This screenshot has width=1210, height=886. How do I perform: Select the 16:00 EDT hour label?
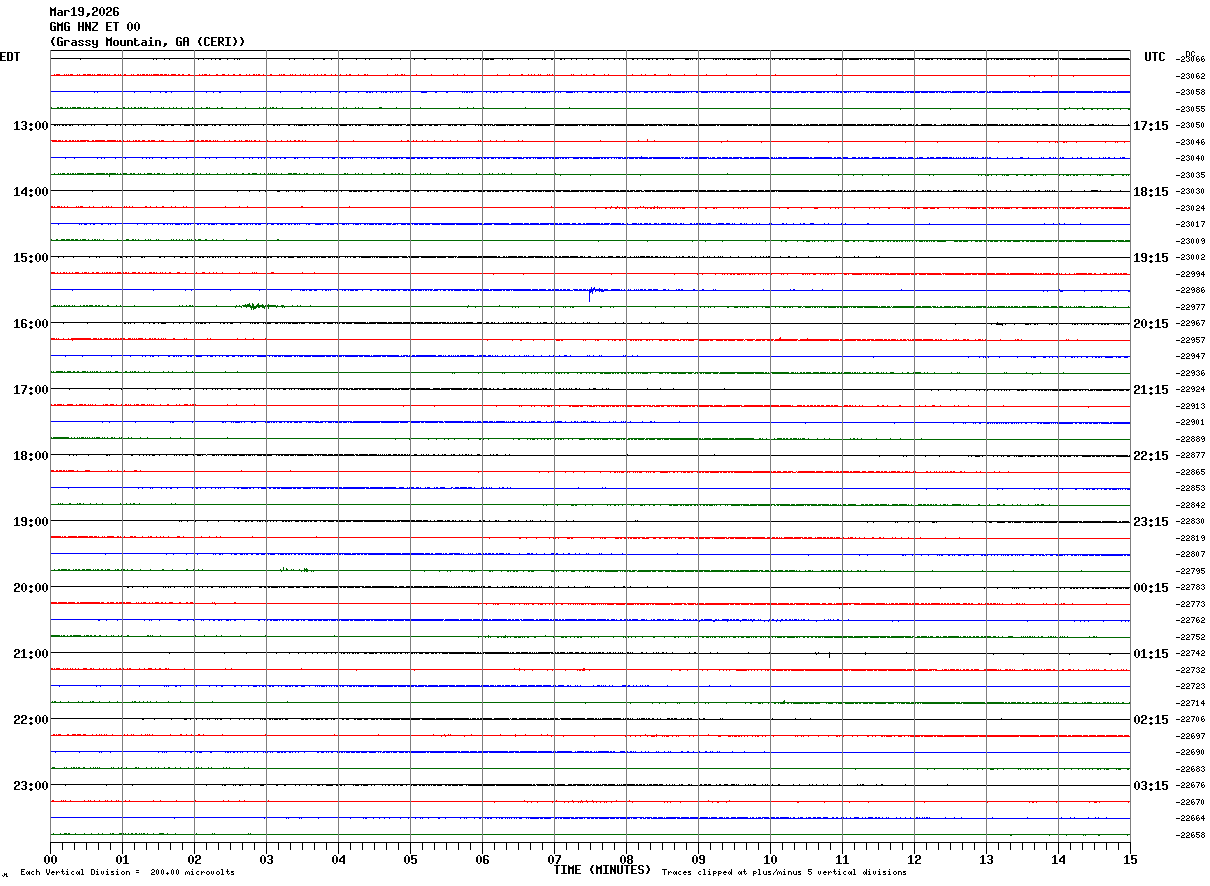pos(31,324)
